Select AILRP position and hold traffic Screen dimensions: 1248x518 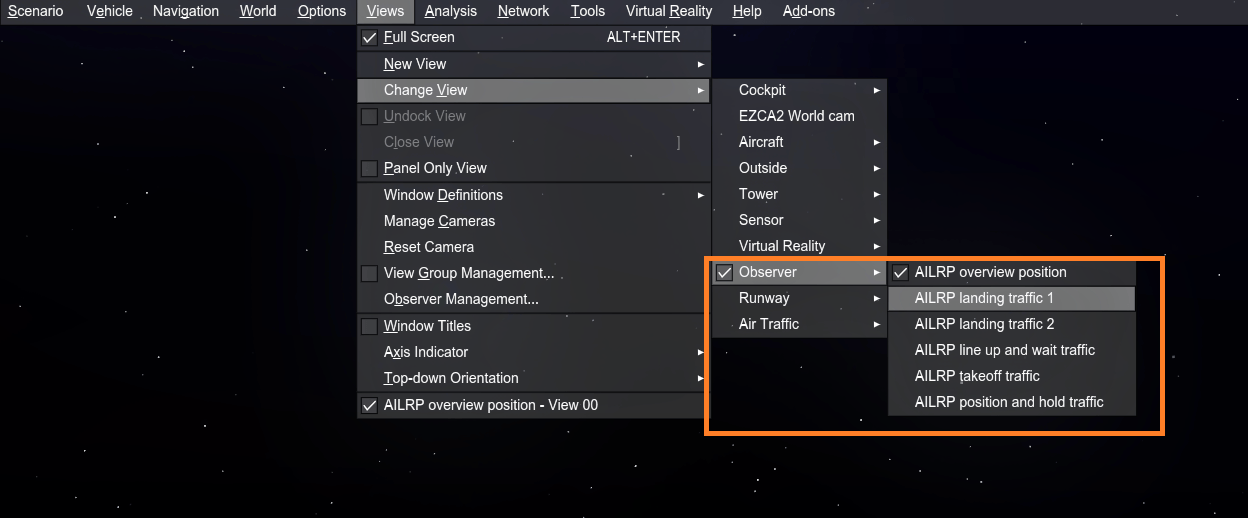click(x=1010, y=402)
